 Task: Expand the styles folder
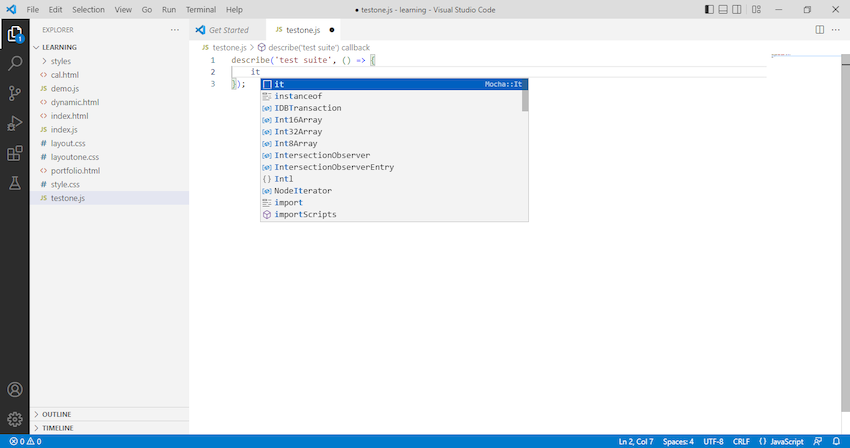(x=110, y=61)
